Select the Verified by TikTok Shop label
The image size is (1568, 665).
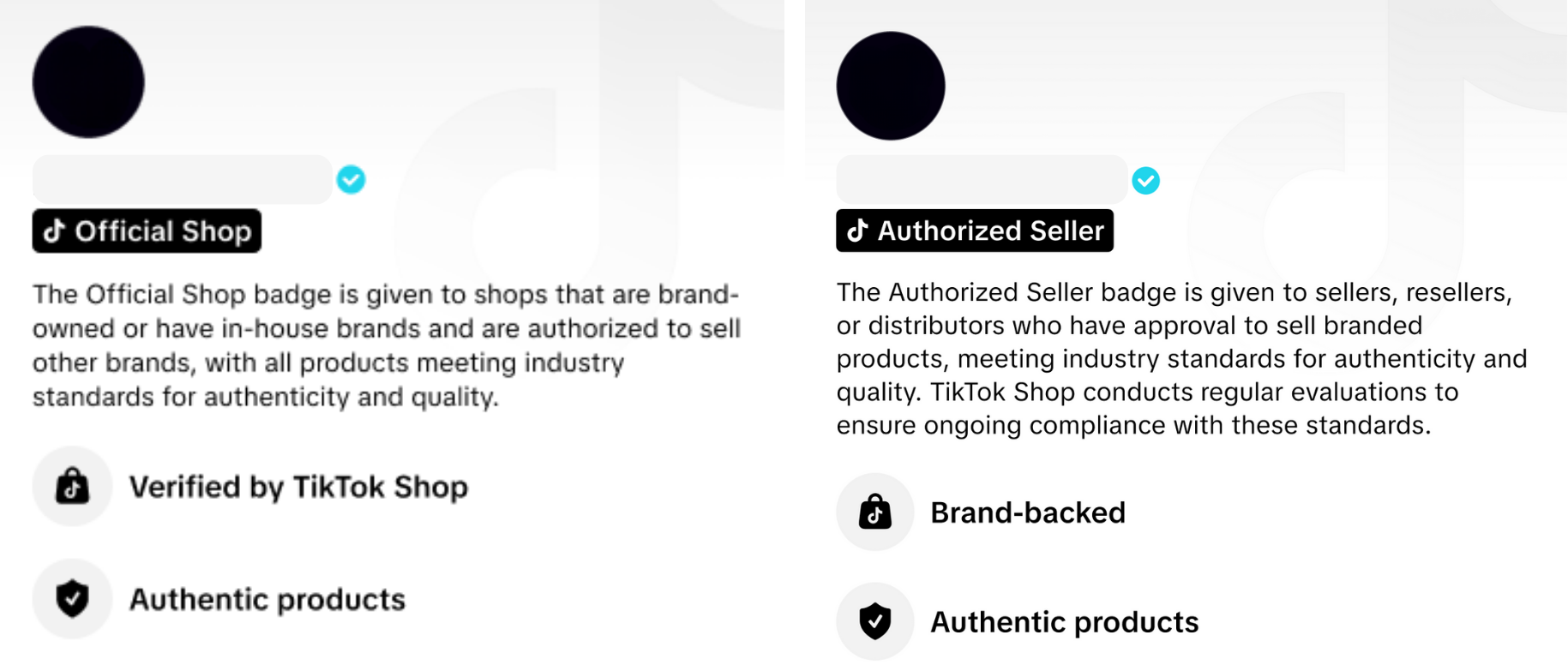point(298,487)
